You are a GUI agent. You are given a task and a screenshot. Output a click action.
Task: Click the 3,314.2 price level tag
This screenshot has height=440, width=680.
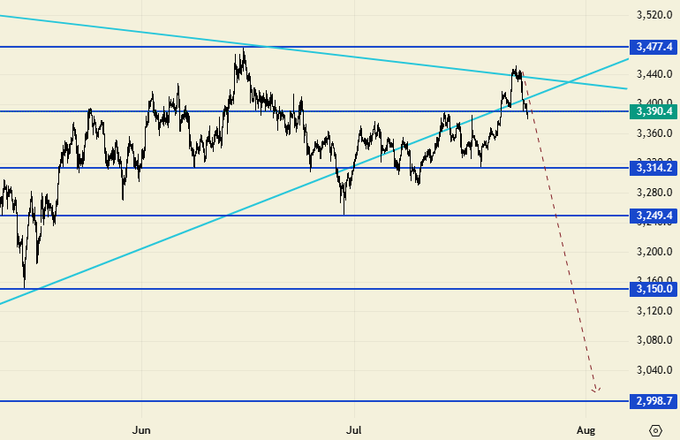(655, 168)
